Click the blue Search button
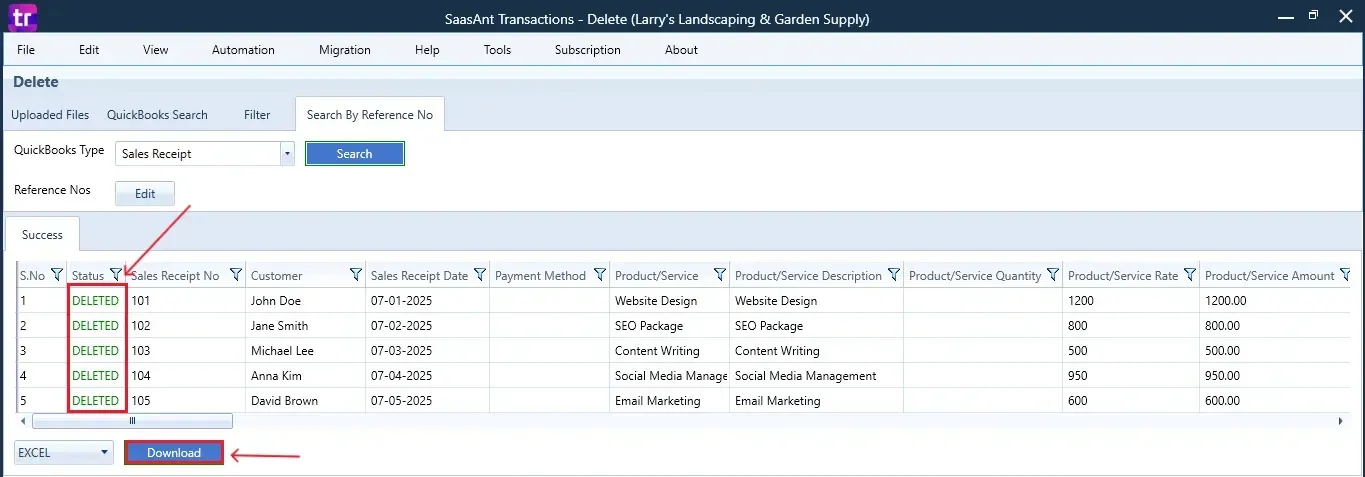The width and height of the screenshot is (1365, 477). [x=354, y=154]
